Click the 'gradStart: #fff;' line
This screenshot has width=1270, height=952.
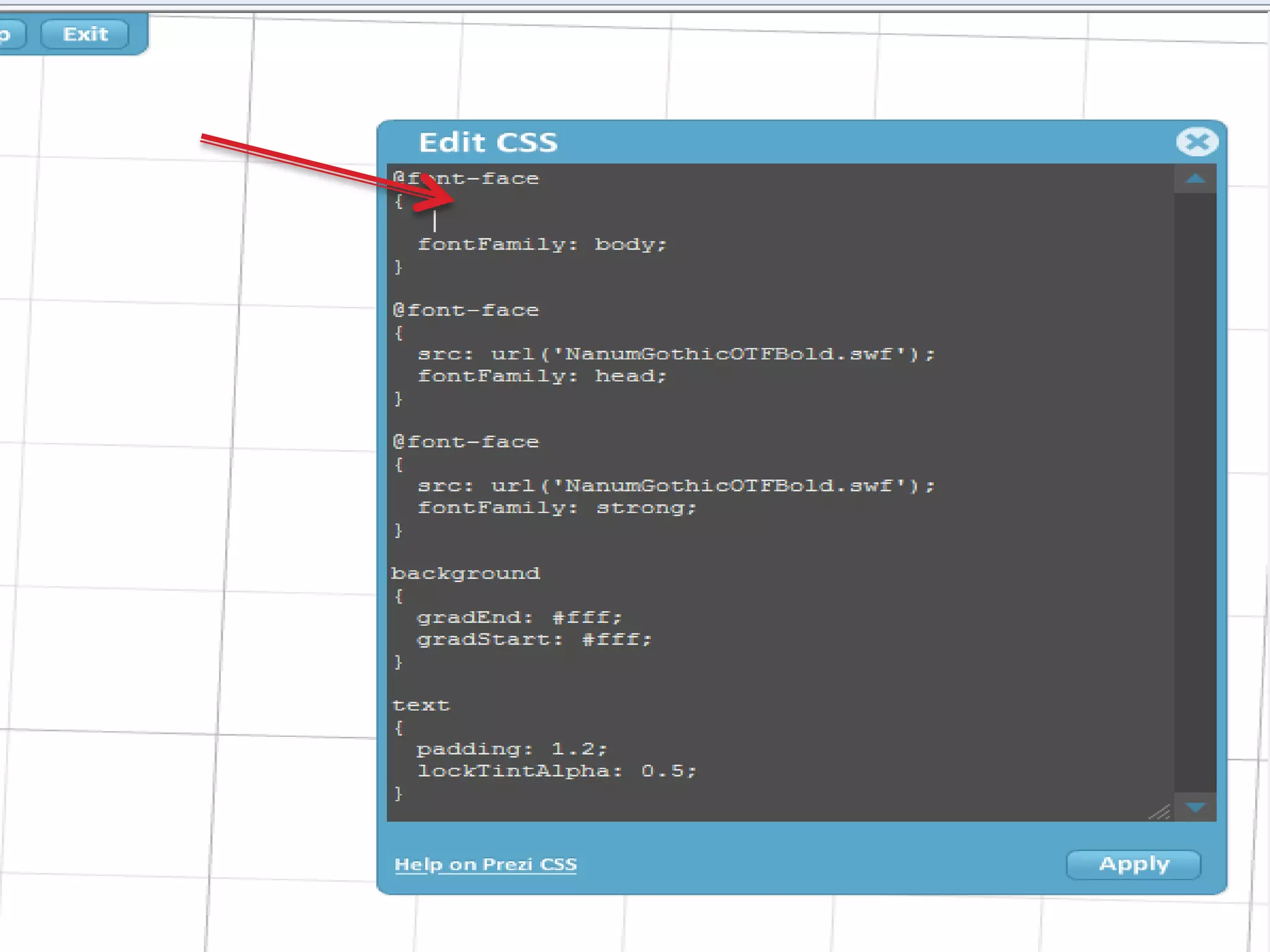(x=533, y=639)
